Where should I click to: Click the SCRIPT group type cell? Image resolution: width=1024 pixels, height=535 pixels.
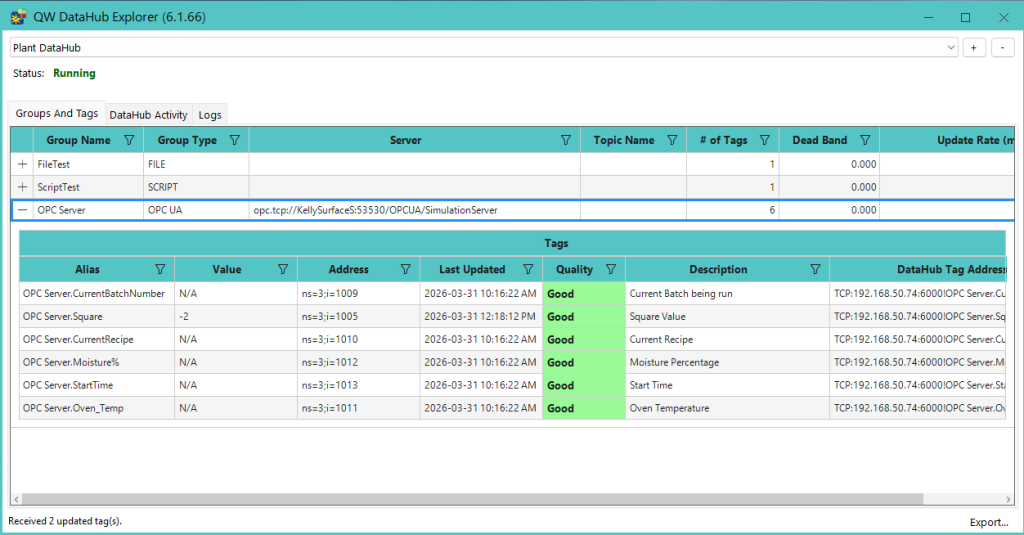click(x=196, y=187)
